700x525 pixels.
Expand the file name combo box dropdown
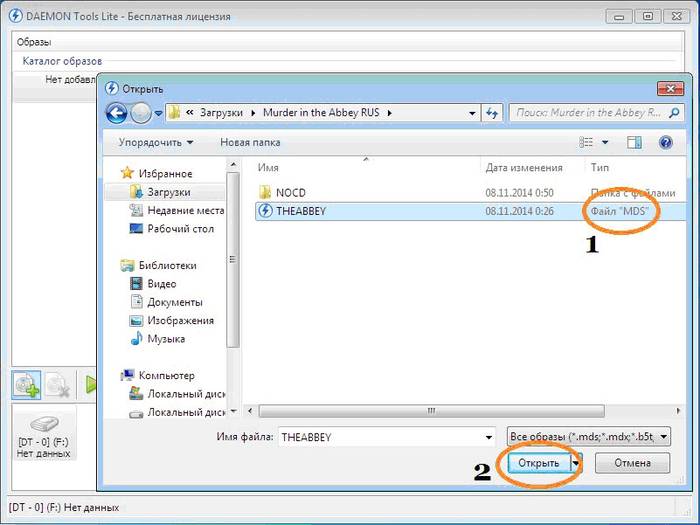(x=488, y=437)
